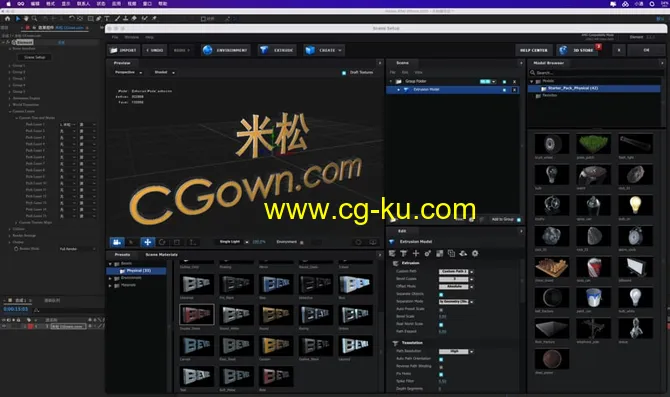The width and height of the screenshot is (670, 397).
Task: Select the yellow light bulb model thumbnail
Action: [635, 205]
